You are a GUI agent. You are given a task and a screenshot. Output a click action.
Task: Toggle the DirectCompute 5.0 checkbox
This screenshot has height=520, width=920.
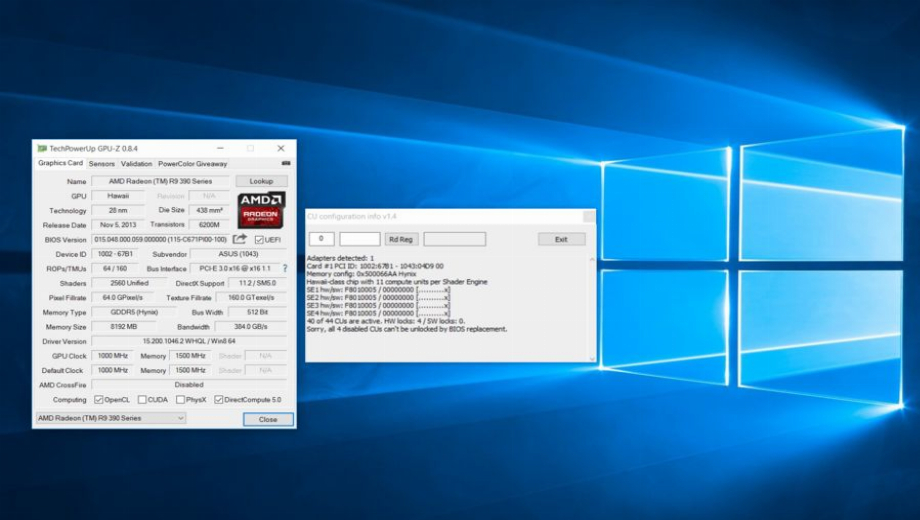click(218, 399)
